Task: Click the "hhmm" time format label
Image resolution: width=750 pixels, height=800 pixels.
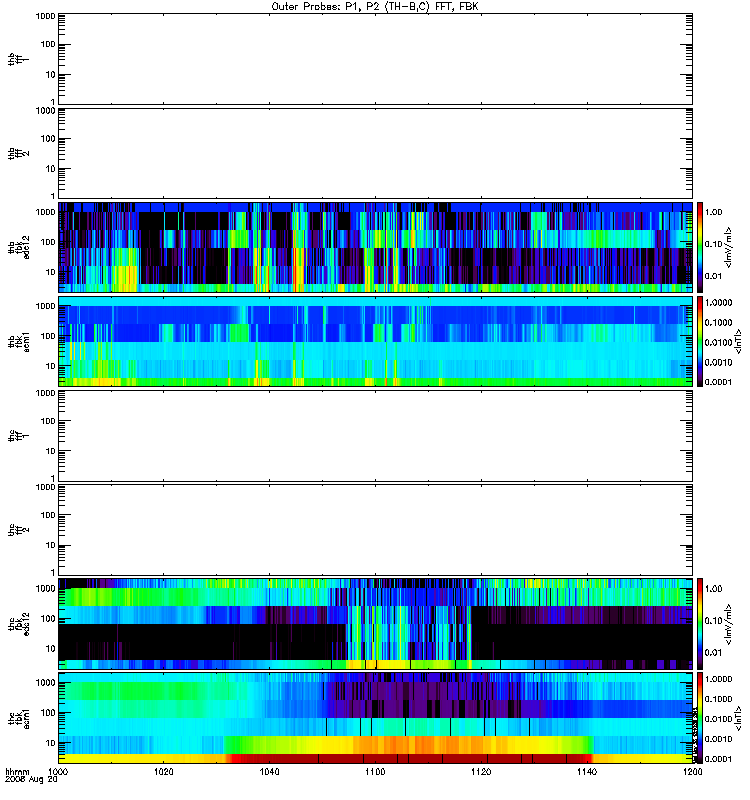Action: tap(17, 771)
